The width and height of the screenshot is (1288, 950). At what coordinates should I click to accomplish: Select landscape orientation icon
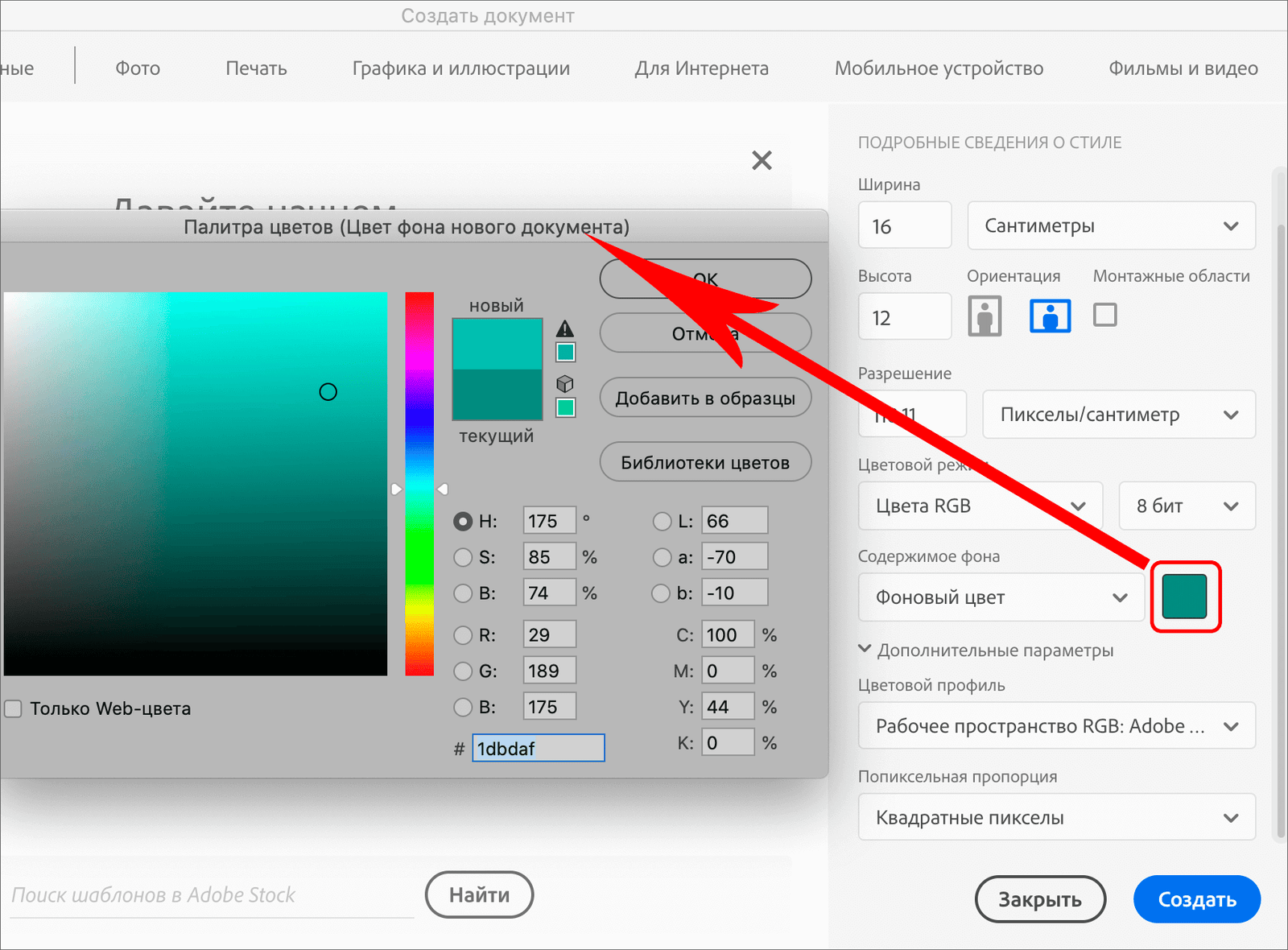[x=1050, y=316]
